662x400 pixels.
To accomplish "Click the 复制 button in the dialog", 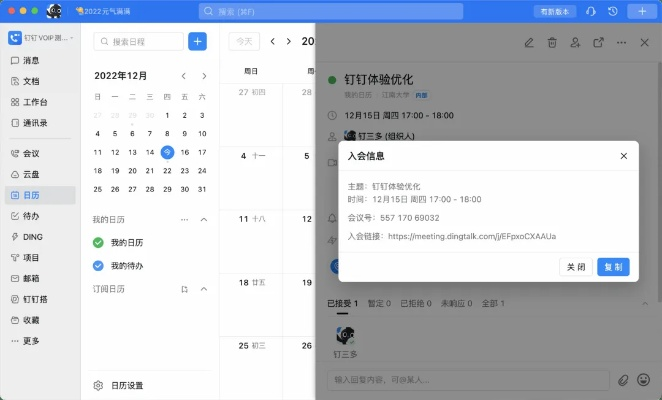I will click(x=613, y=267).
